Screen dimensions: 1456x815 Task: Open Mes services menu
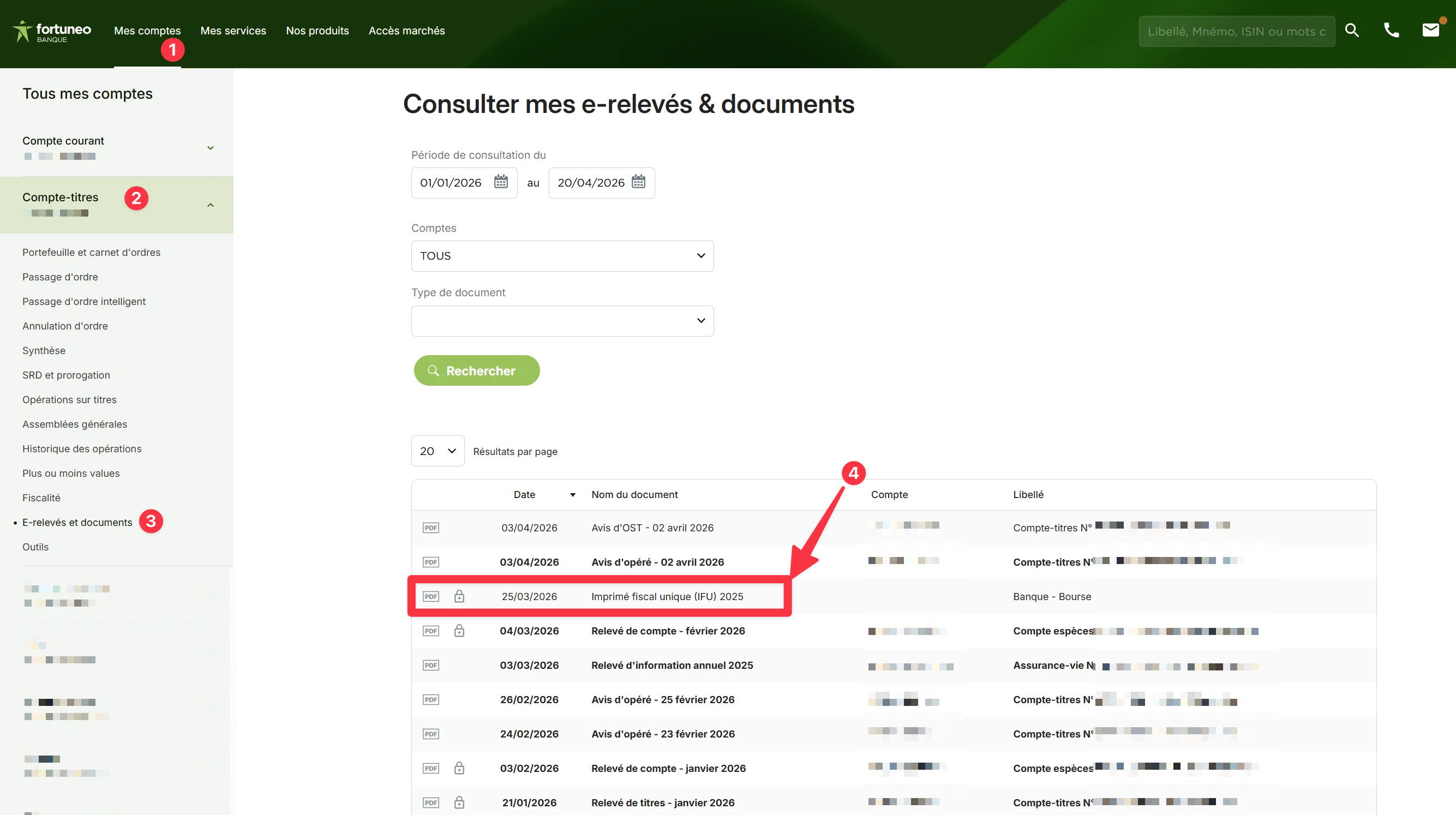(233, 31)
